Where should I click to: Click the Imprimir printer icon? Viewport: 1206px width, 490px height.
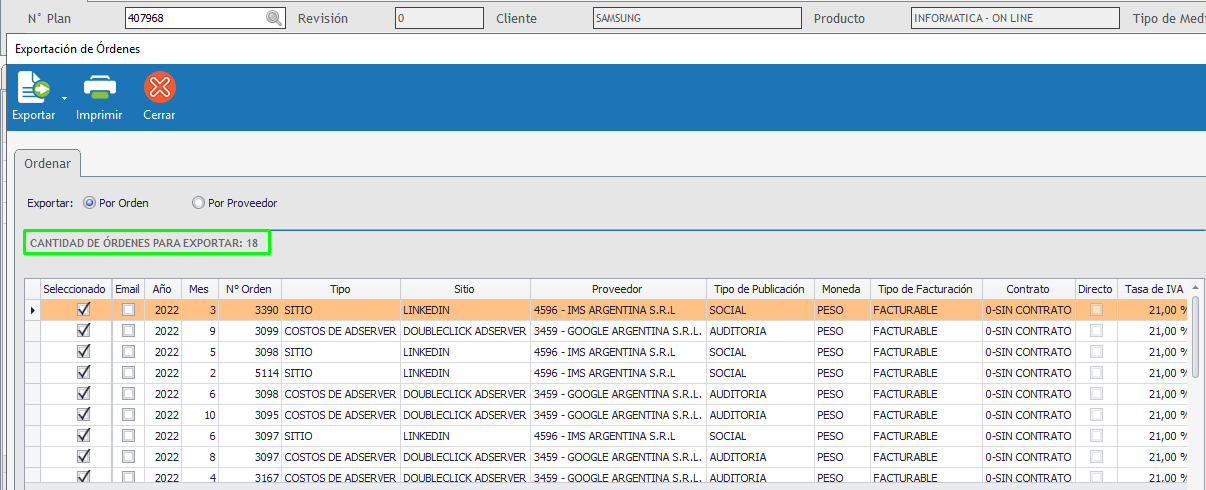[x=99, y=89]
